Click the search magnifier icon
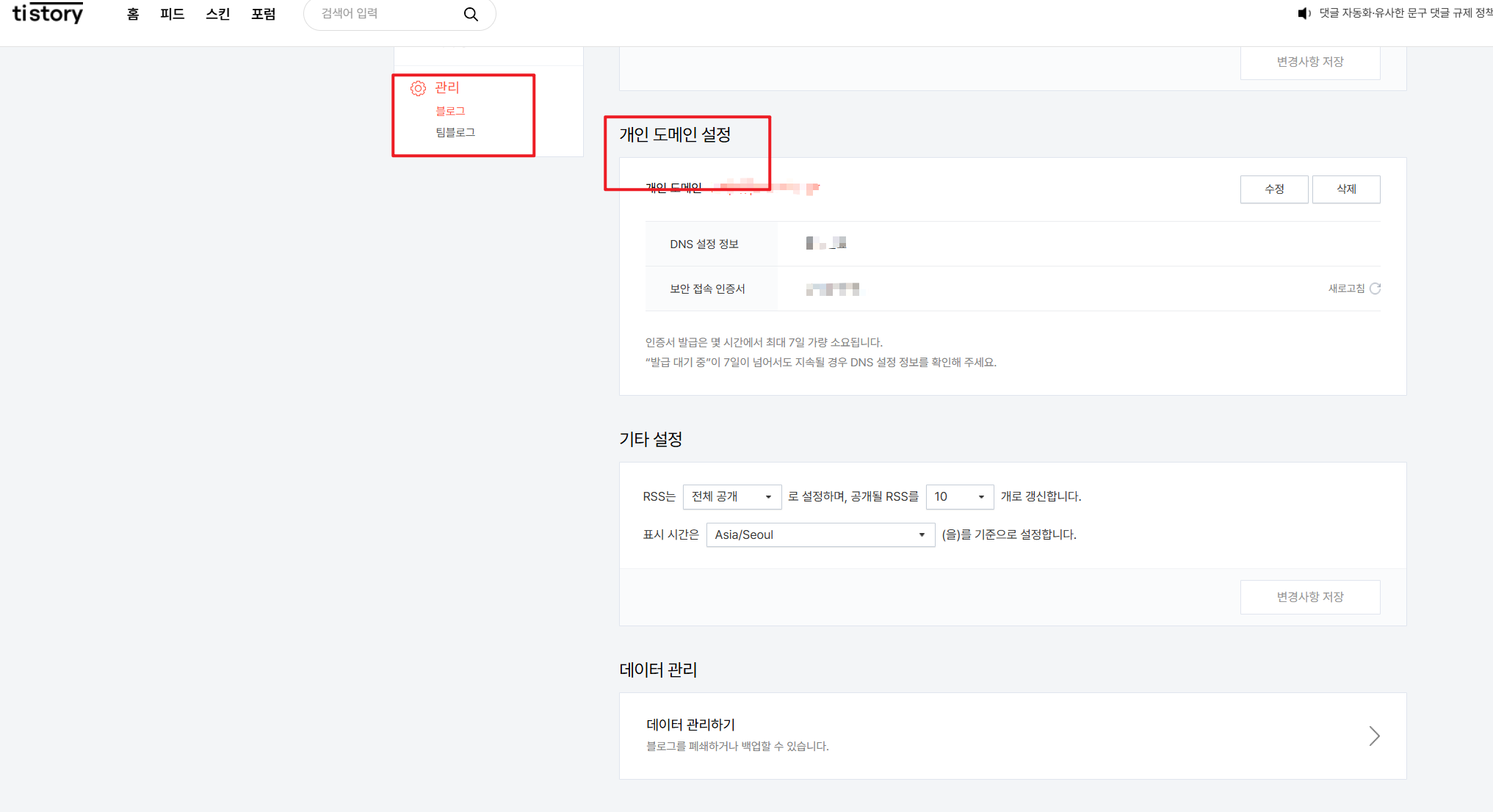The width and height of the screenshot is (1493, 812). 471,14
